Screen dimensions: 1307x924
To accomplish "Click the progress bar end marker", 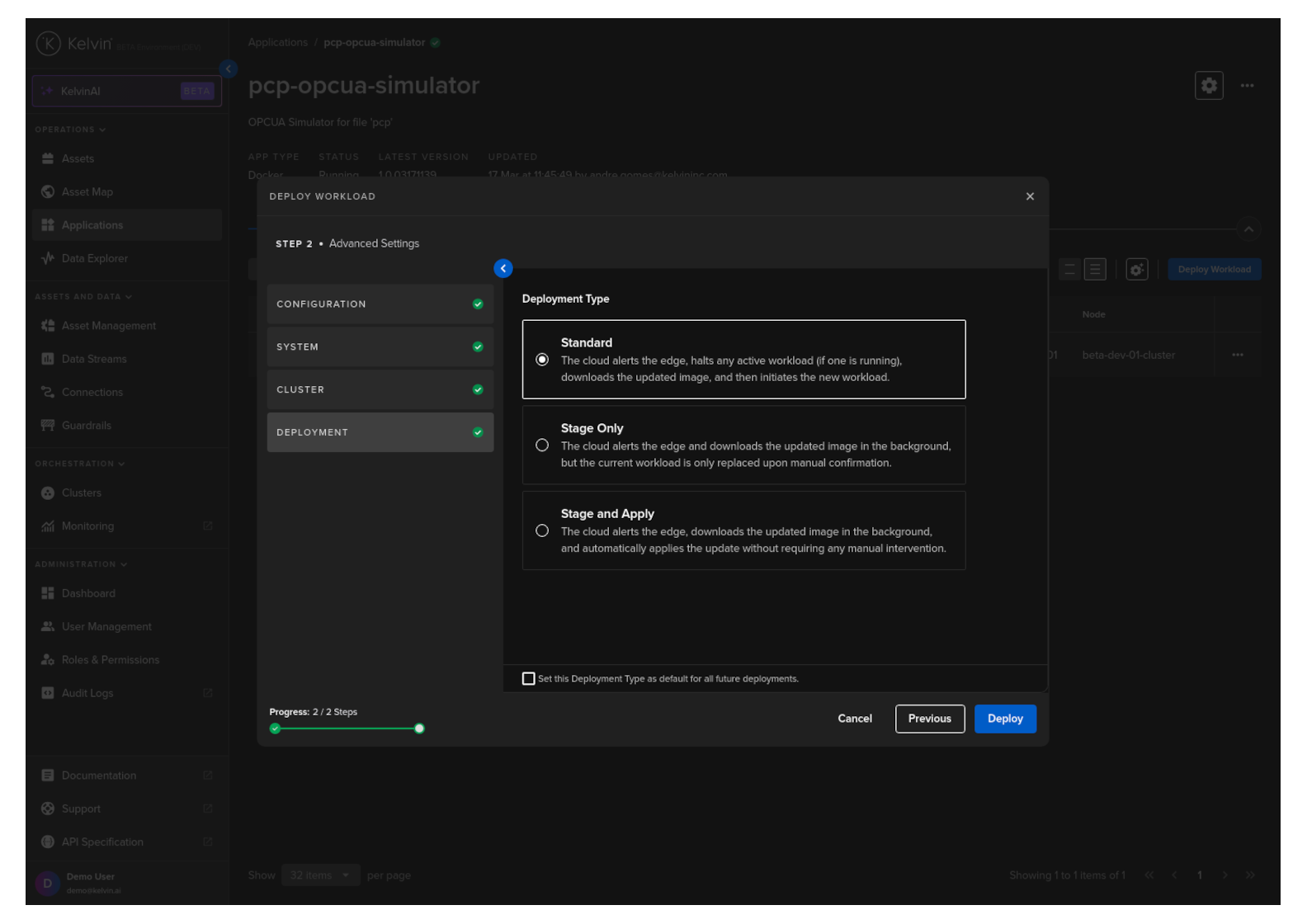I will 419,728.
